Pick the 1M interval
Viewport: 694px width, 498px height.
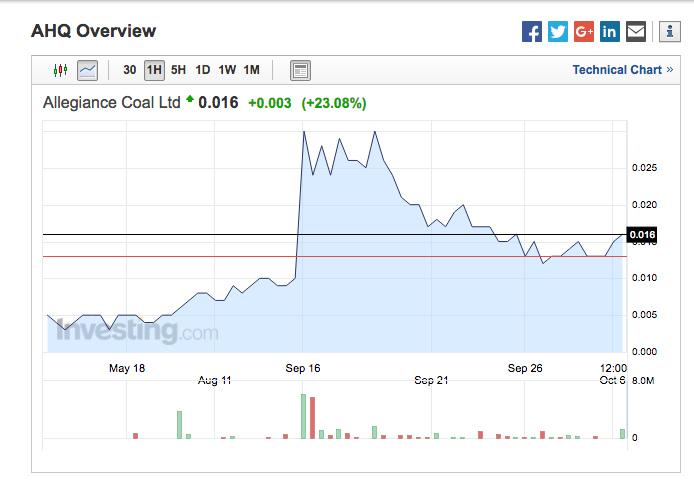251,70
